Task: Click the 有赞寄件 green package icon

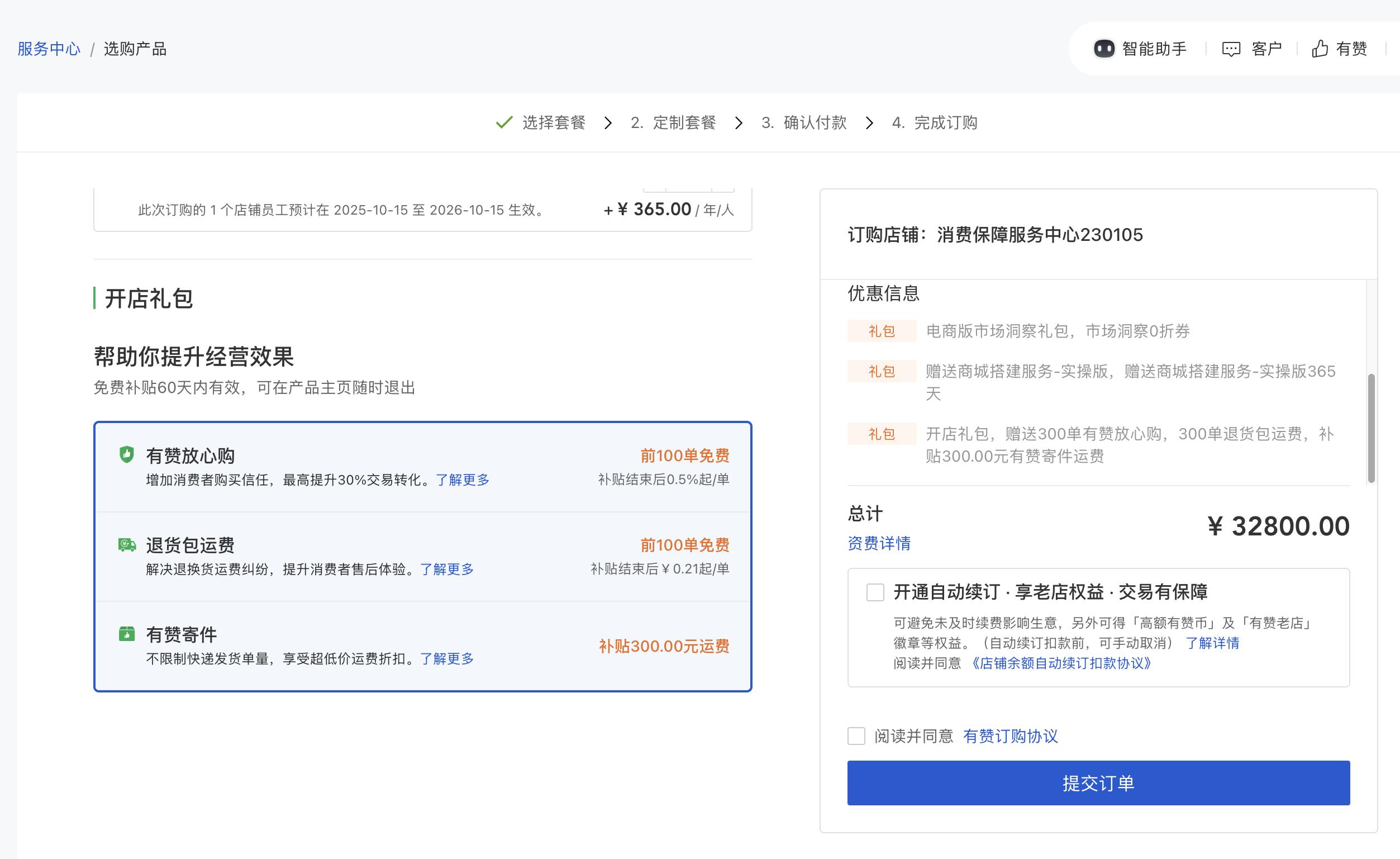Action: pos(126,633)
